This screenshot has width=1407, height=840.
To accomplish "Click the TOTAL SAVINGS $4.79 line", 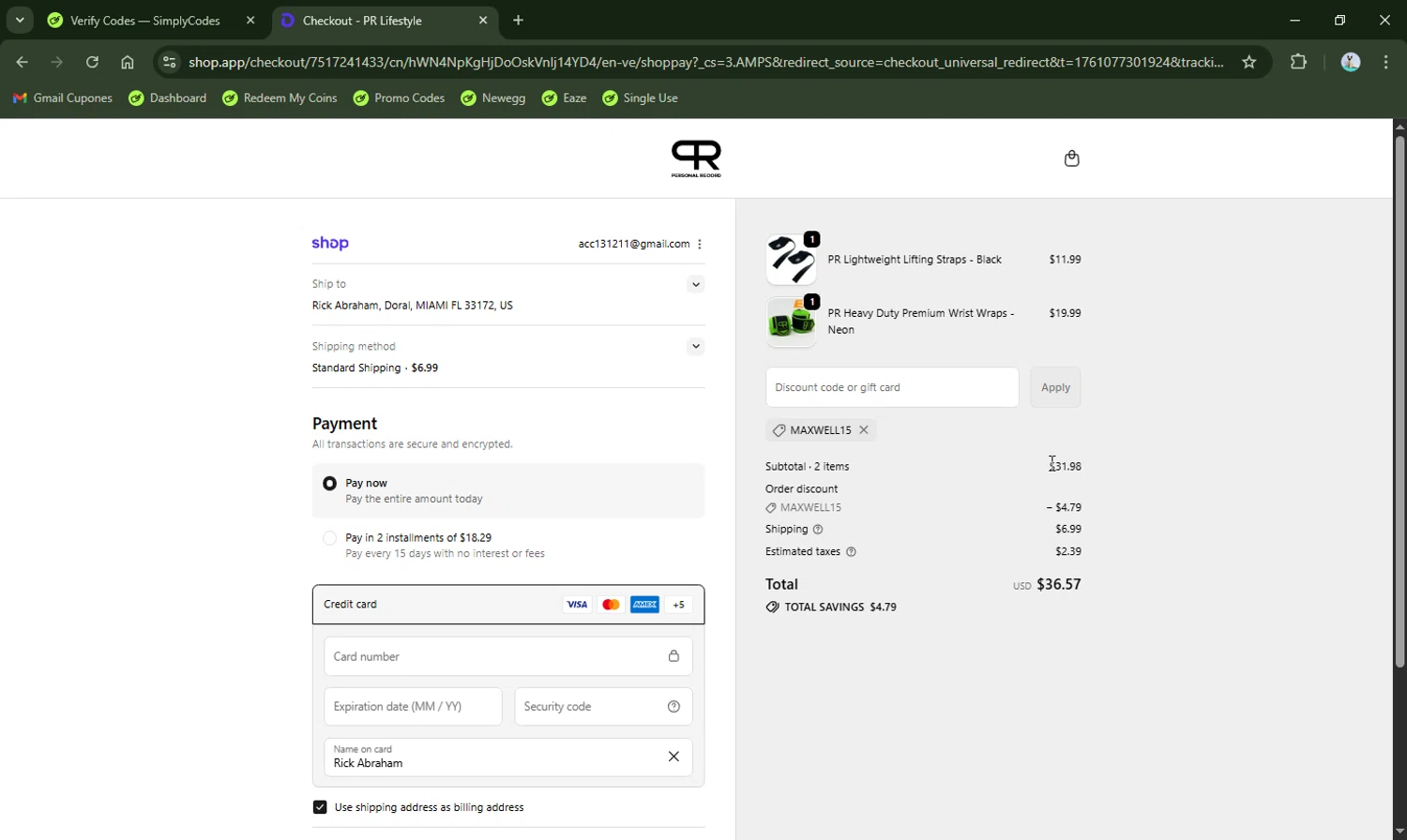I will click(831, 607).
